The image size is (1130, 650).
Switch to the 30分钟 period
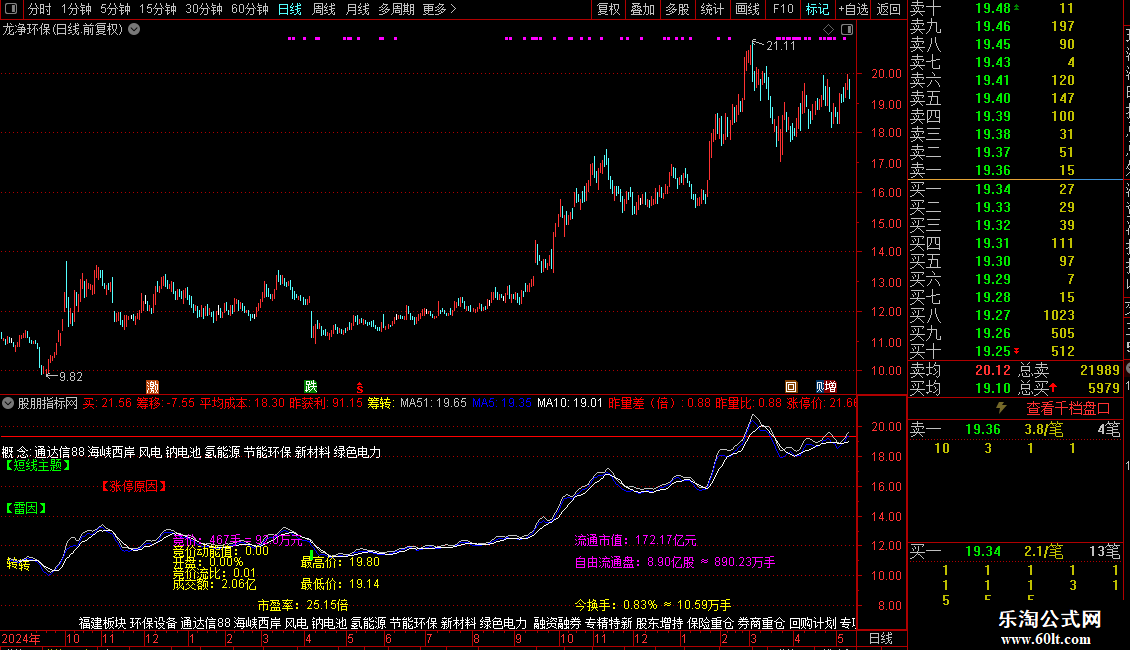(x=203, y=9)
